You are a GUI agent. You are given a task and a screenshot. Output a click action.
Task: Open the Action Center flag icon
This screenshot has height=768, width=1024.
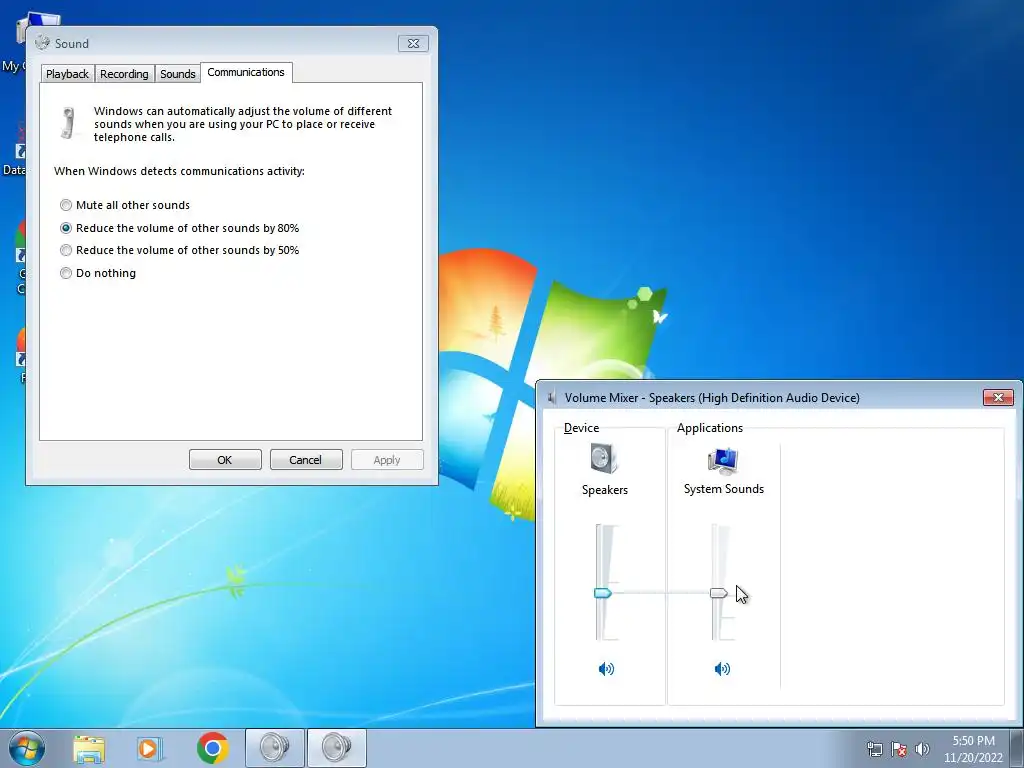899,749
